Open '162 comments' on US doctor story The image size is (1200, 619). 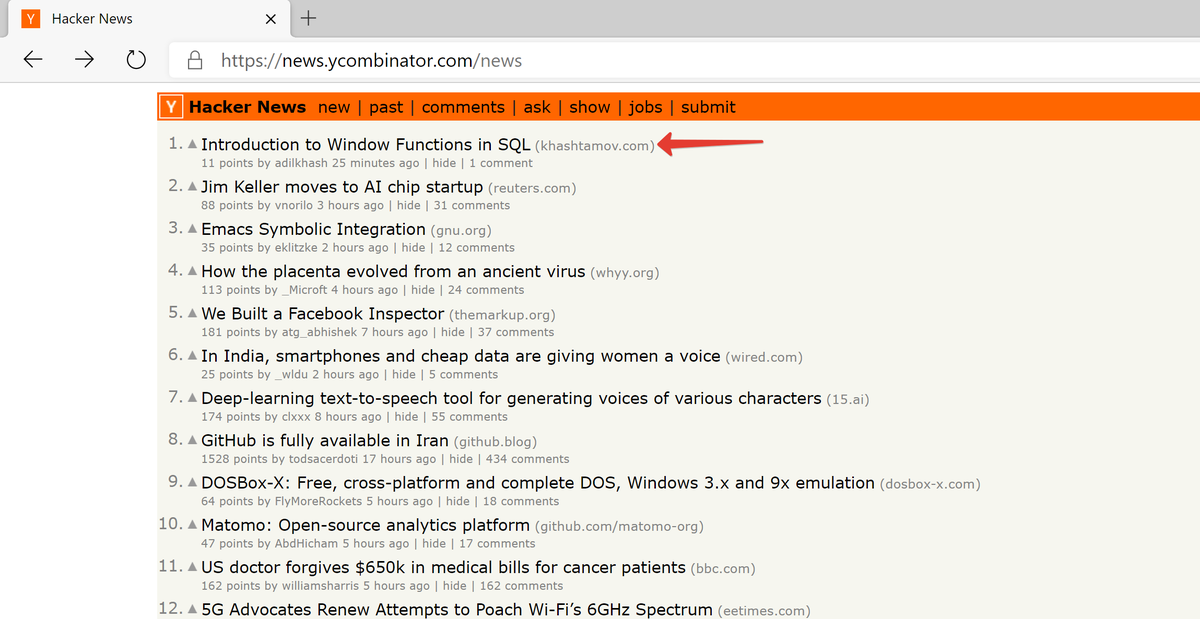(520, 585)
